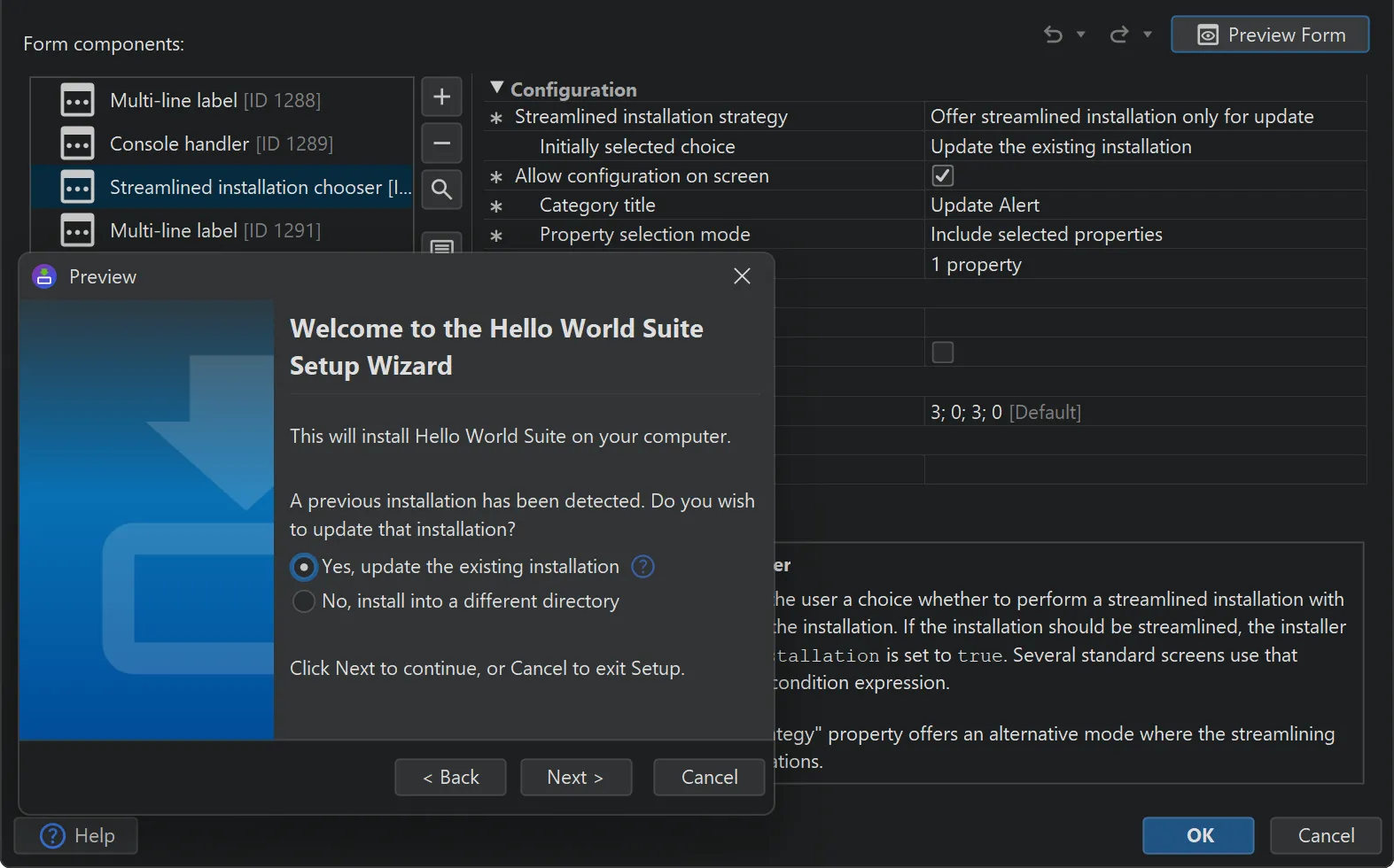Open the undo history dropdown arrow
This screenshot has width=1394, height=868.
click(1081, 35)
